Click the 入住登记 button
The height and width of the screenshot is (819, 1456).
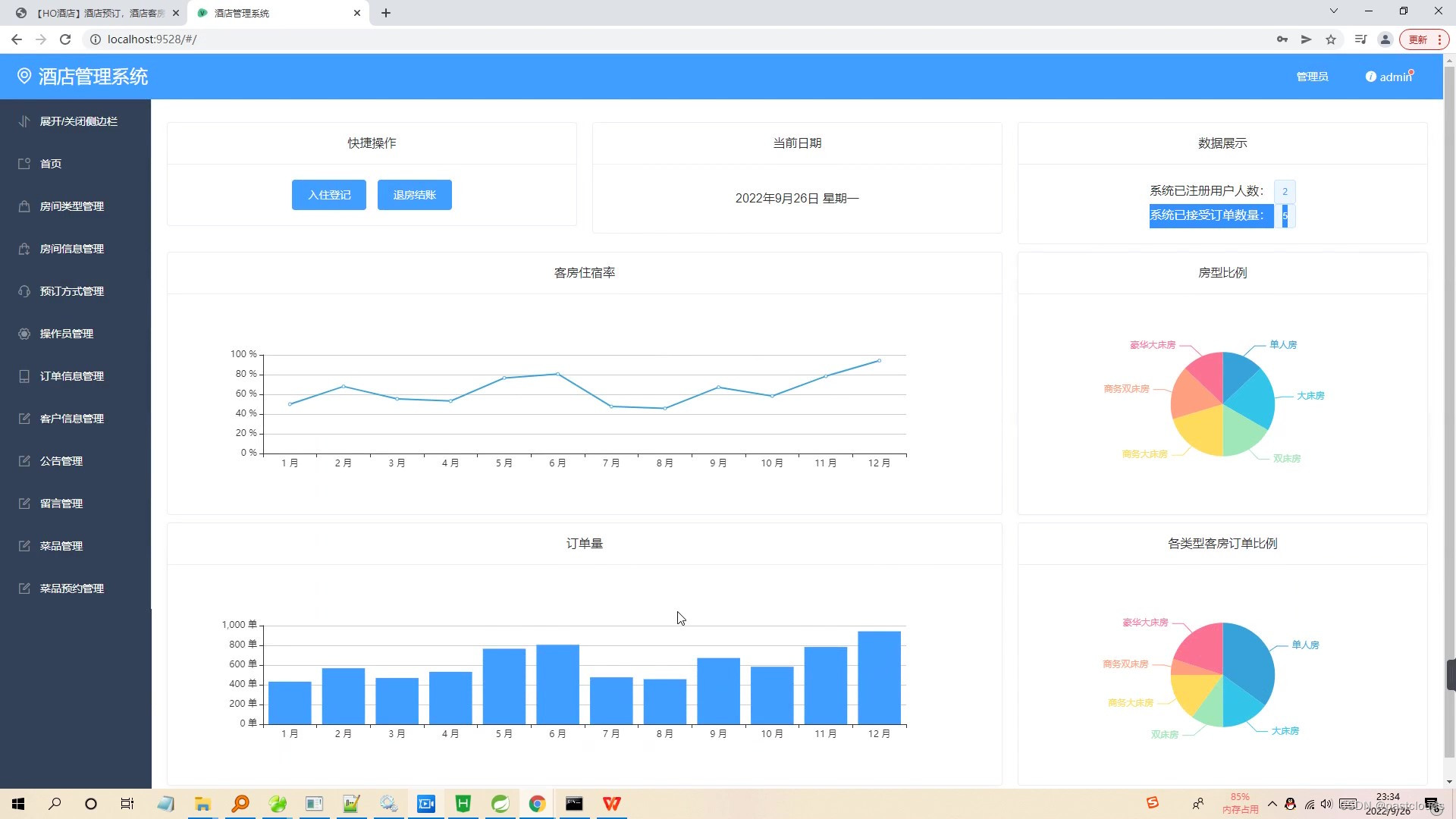pyautogui.click(x=329, y=195)
